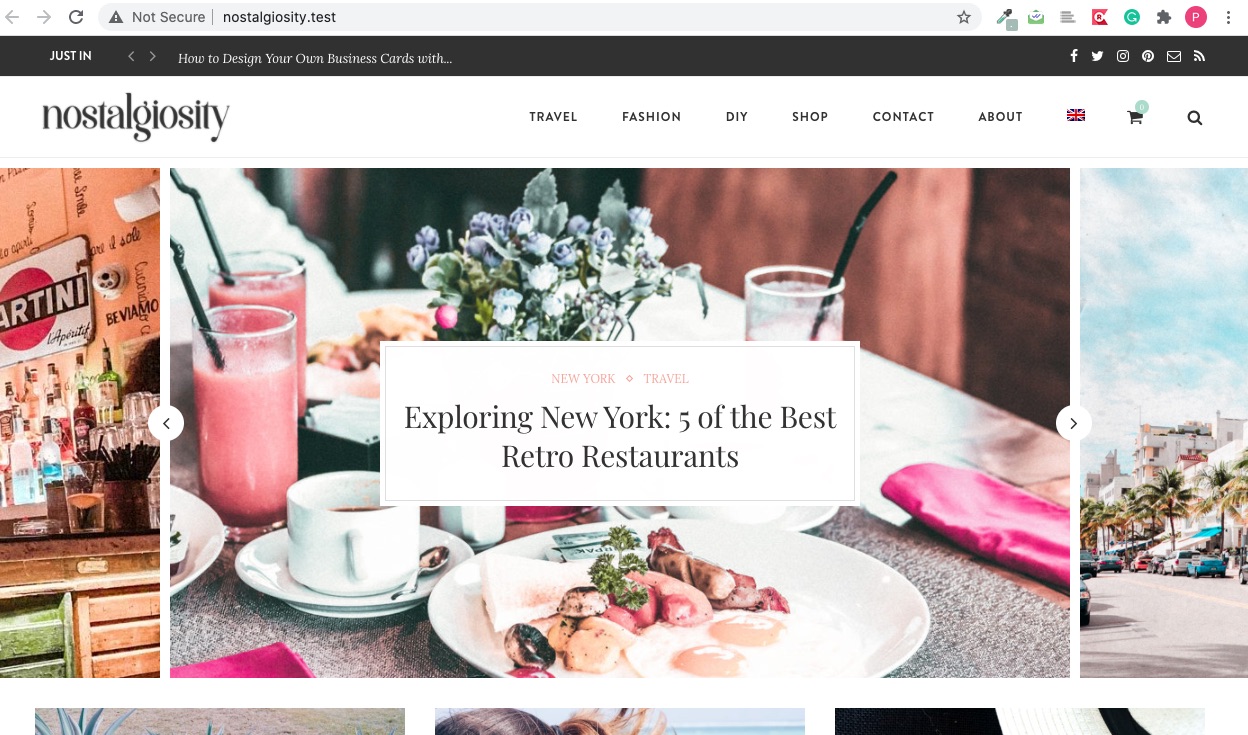The image size is (1248, 735).
Task: Go to previous slide with left arrow
Action: pos(166,423)
